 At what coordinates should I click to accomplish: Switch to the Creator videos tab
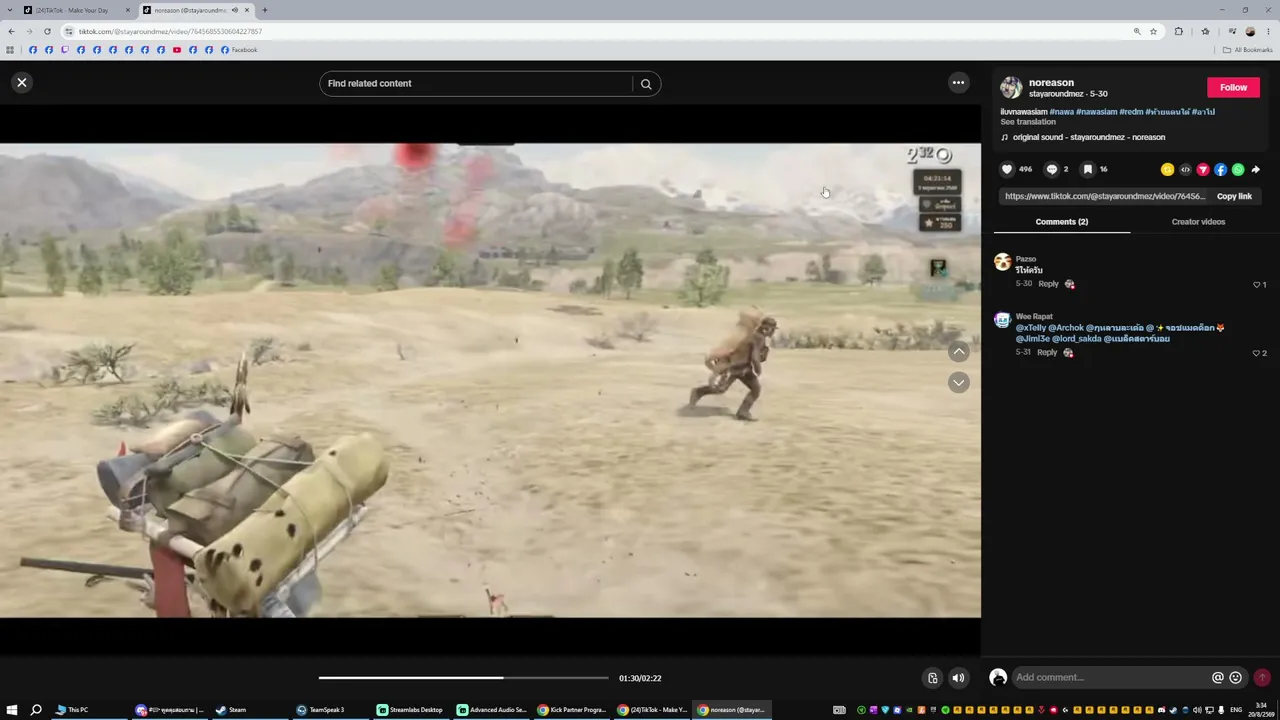click(x=1198, y=222)
